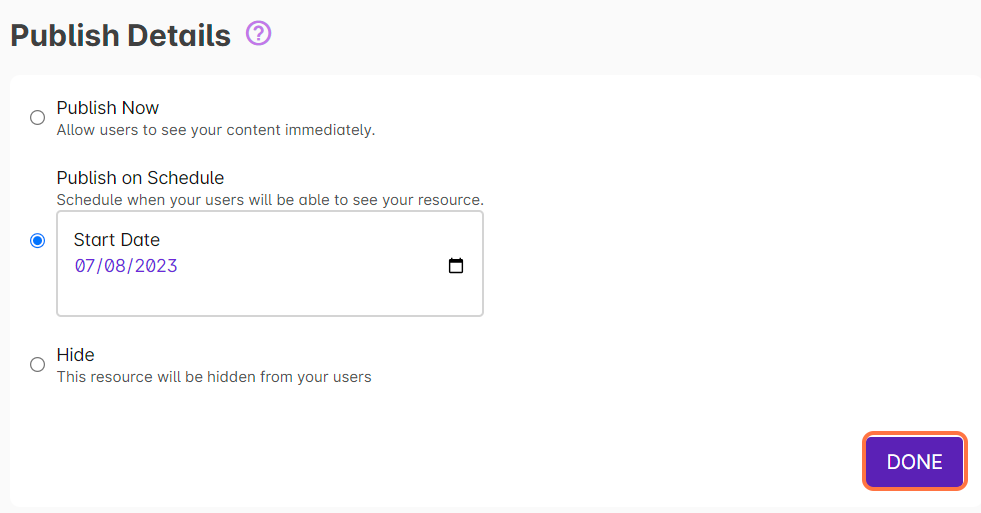Click the day segment 08 in date

(118, 266)
